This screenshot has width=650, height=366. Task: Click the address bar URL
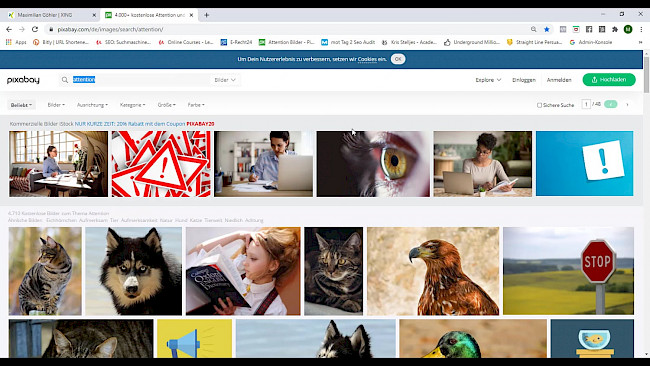(110, 29)
